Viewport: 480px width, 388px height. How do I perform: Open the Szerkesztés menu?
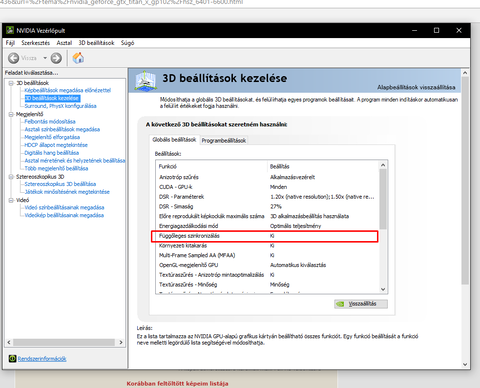coord(35,43)
